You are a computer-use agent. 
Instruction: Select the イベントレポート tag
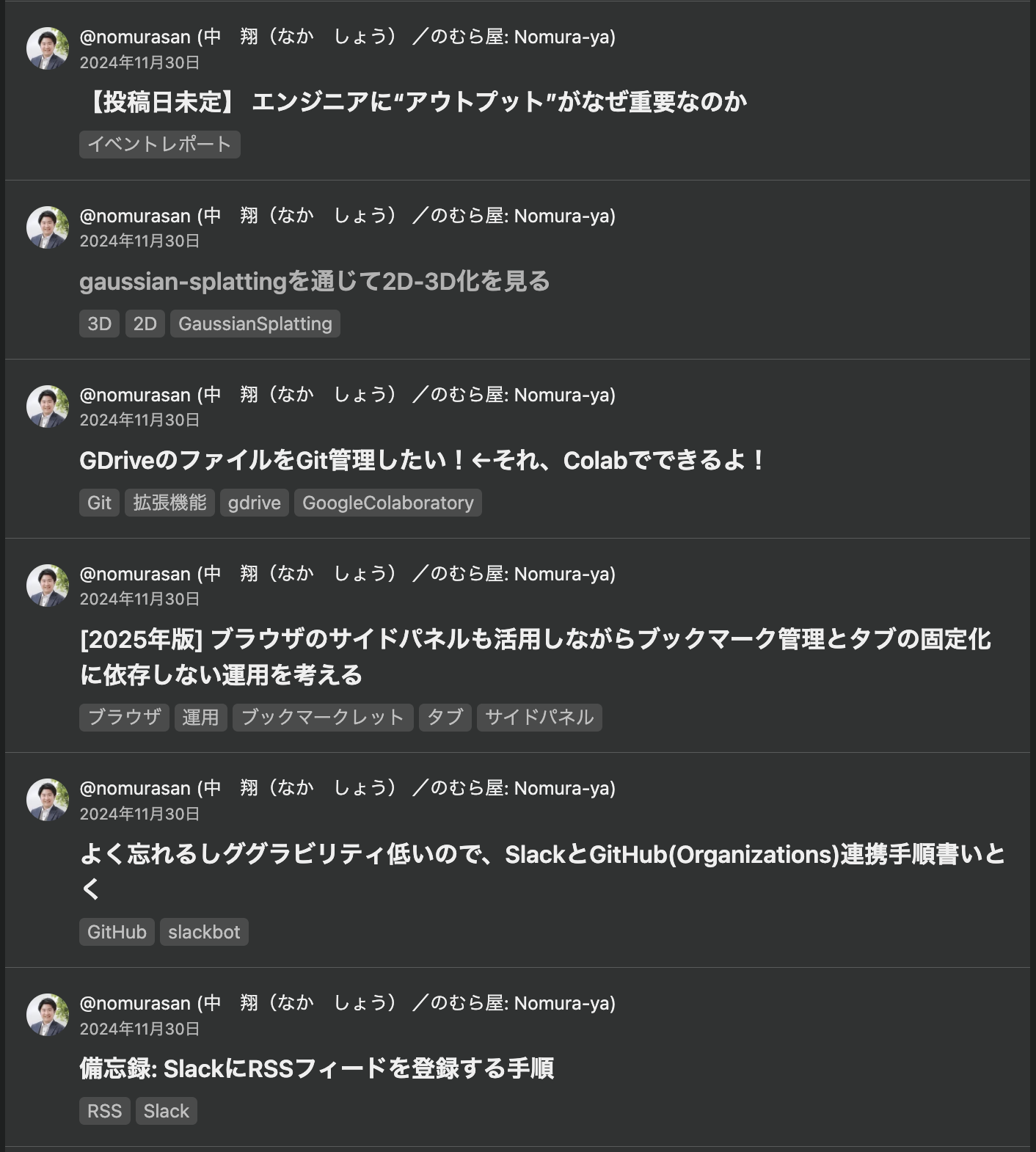tap(159, 145)
